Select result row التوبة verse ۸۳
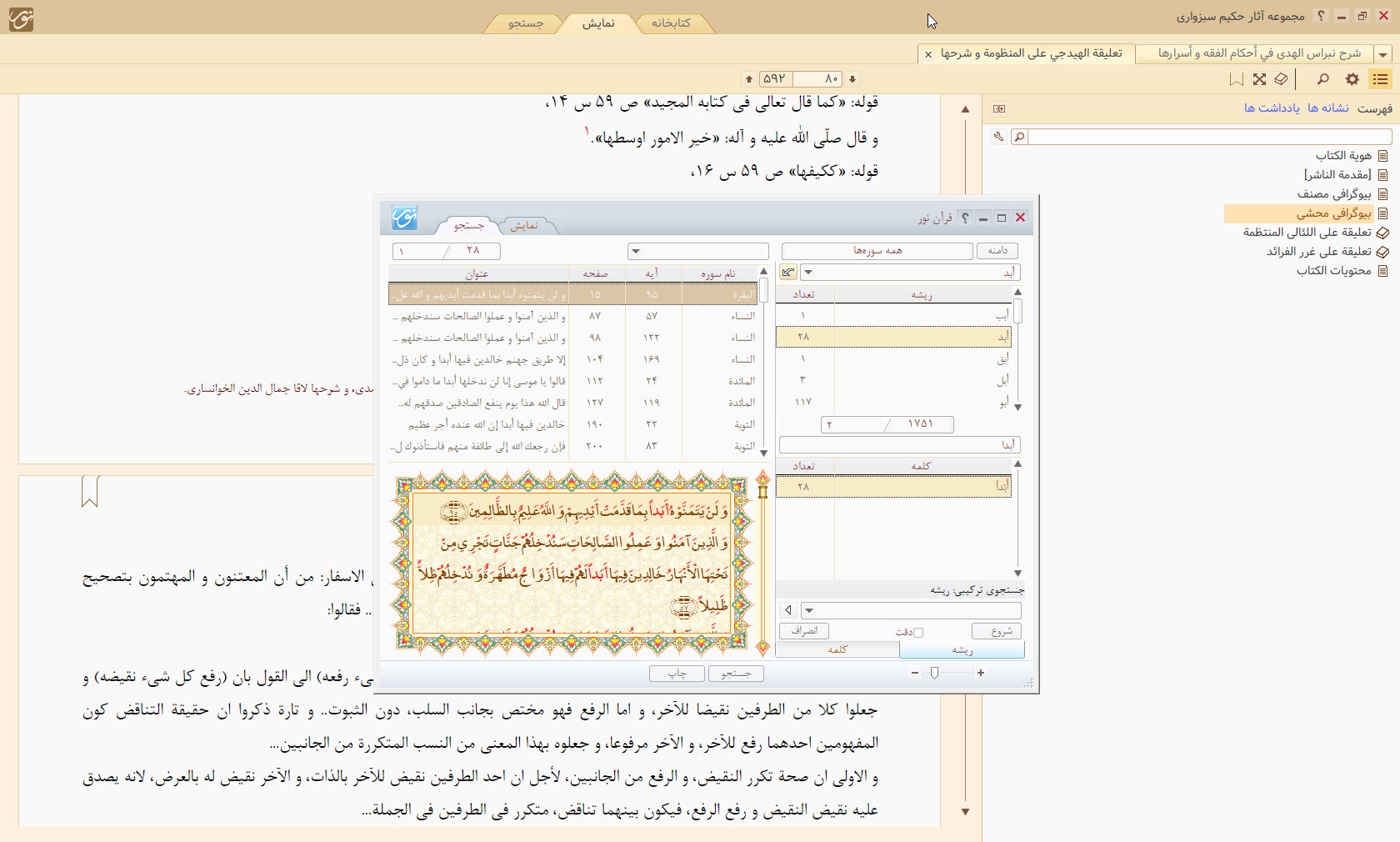The image size is (1400, 842). pos(573,447)
